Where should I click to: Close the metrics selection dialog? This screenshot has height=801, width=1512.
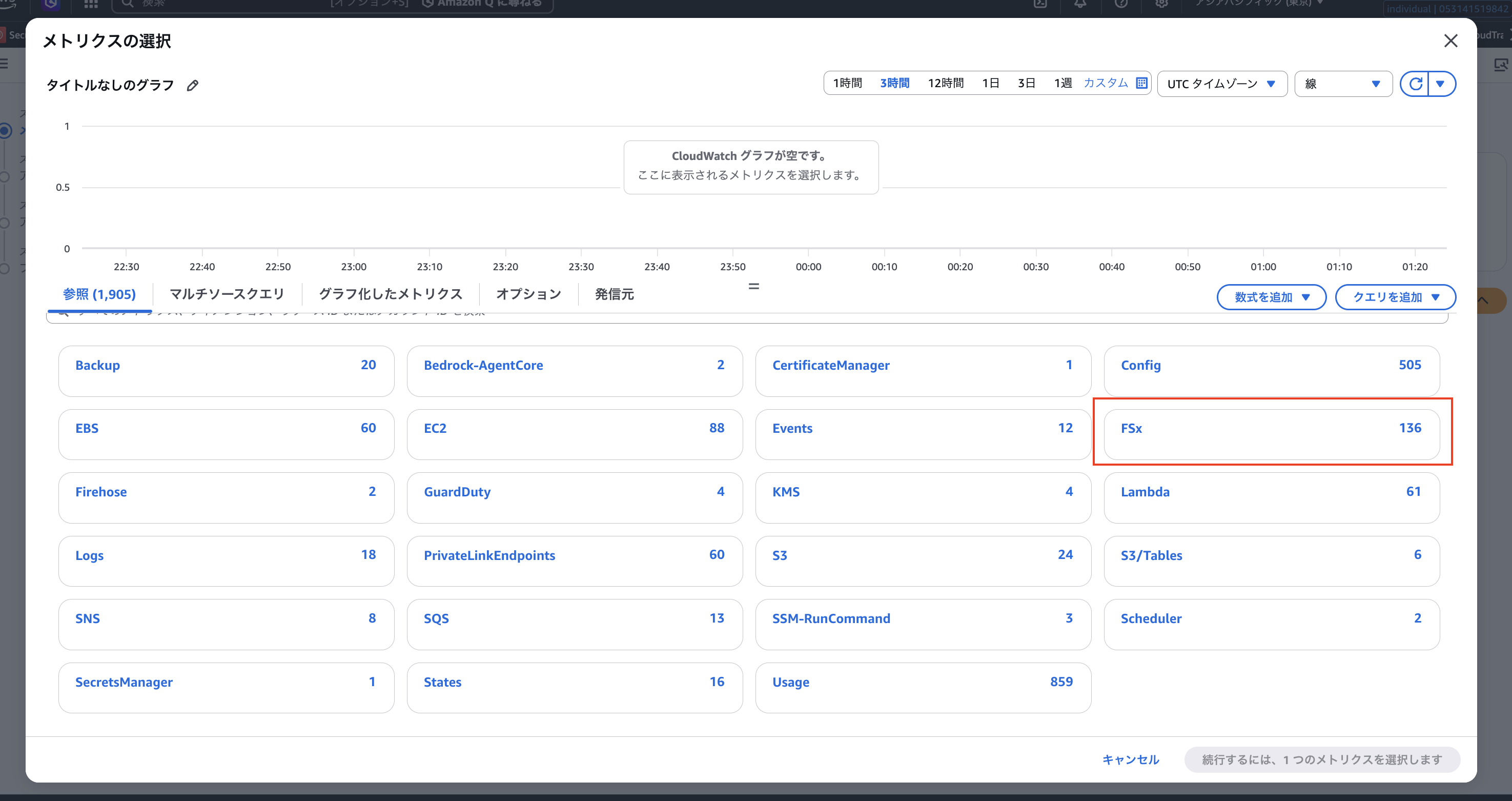click(x=1450, y=41)
